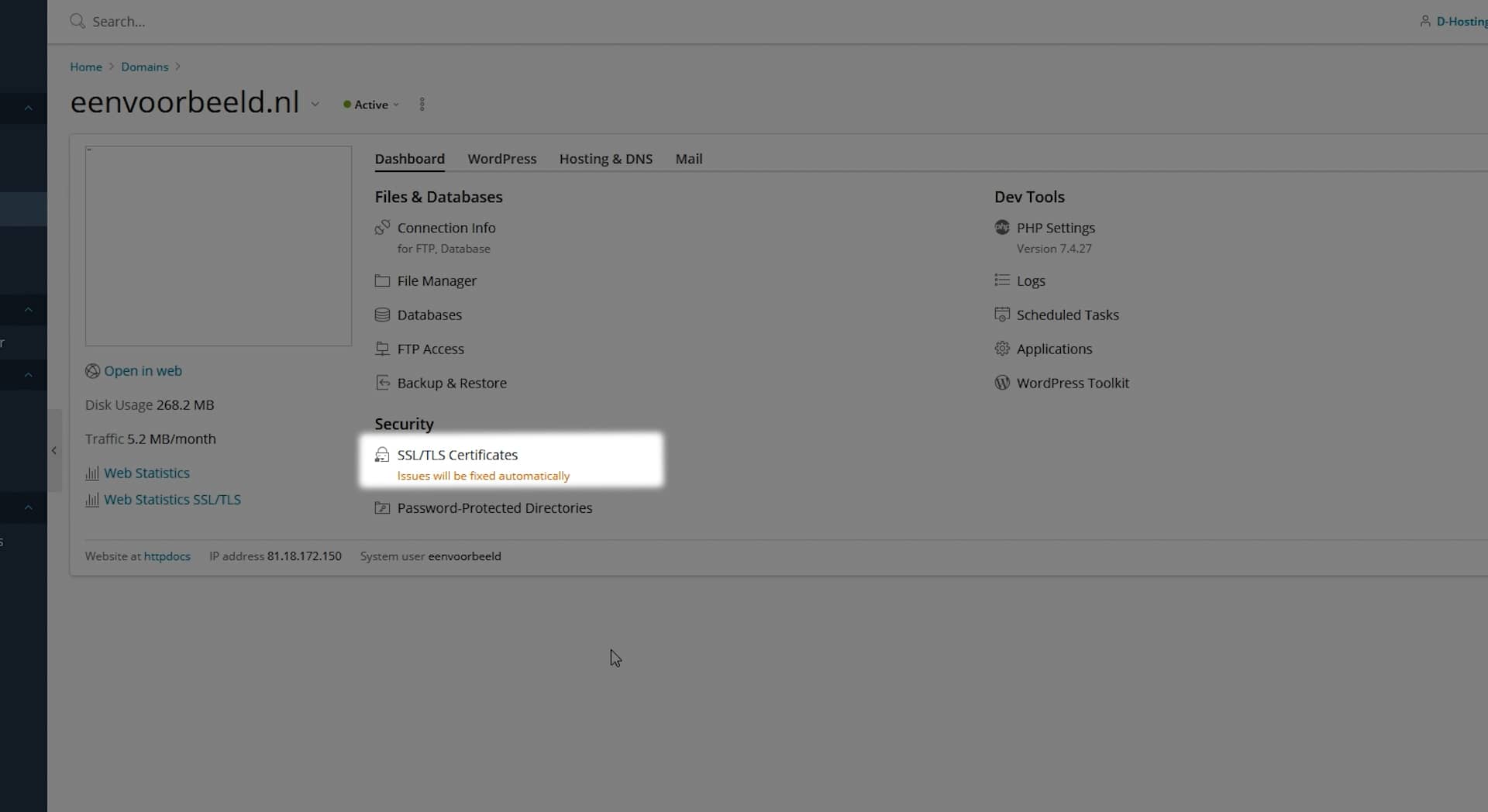Screen dimensions: 1488x812
Task: Open the Databases page
Action: 429,315
